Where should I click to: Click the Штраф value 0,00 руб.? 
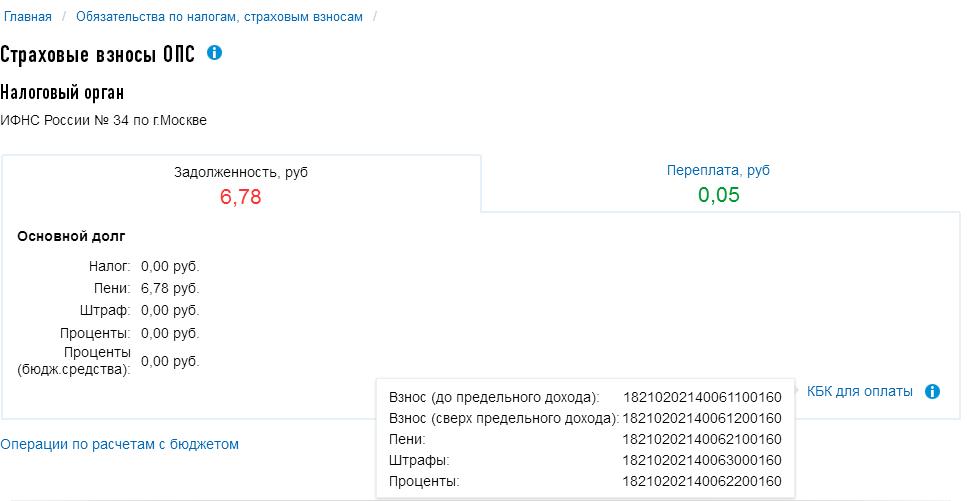tap(170, 310)
